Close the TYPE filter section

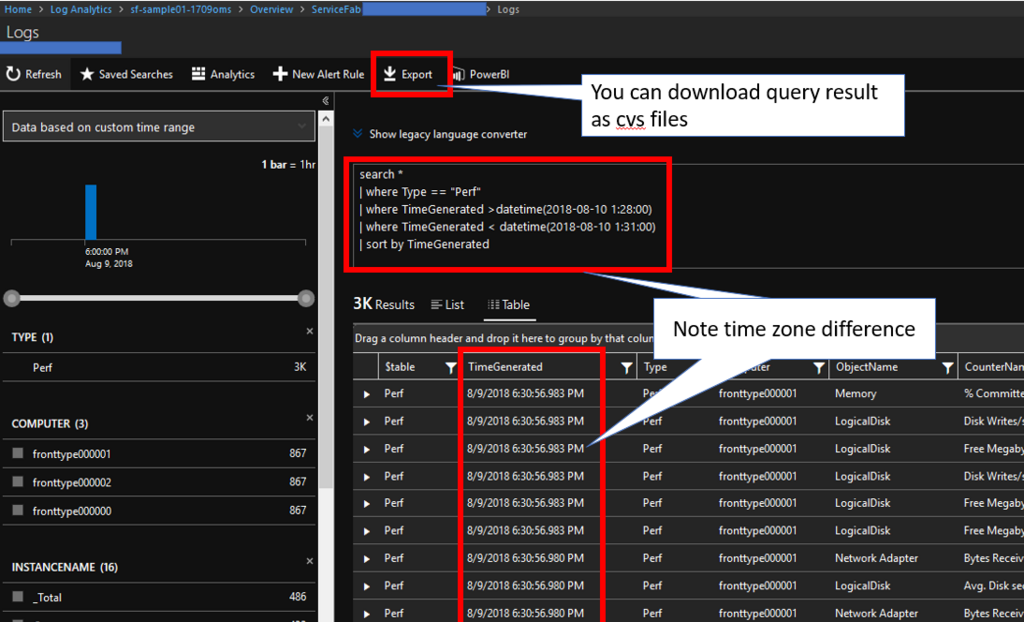(310, 331)
